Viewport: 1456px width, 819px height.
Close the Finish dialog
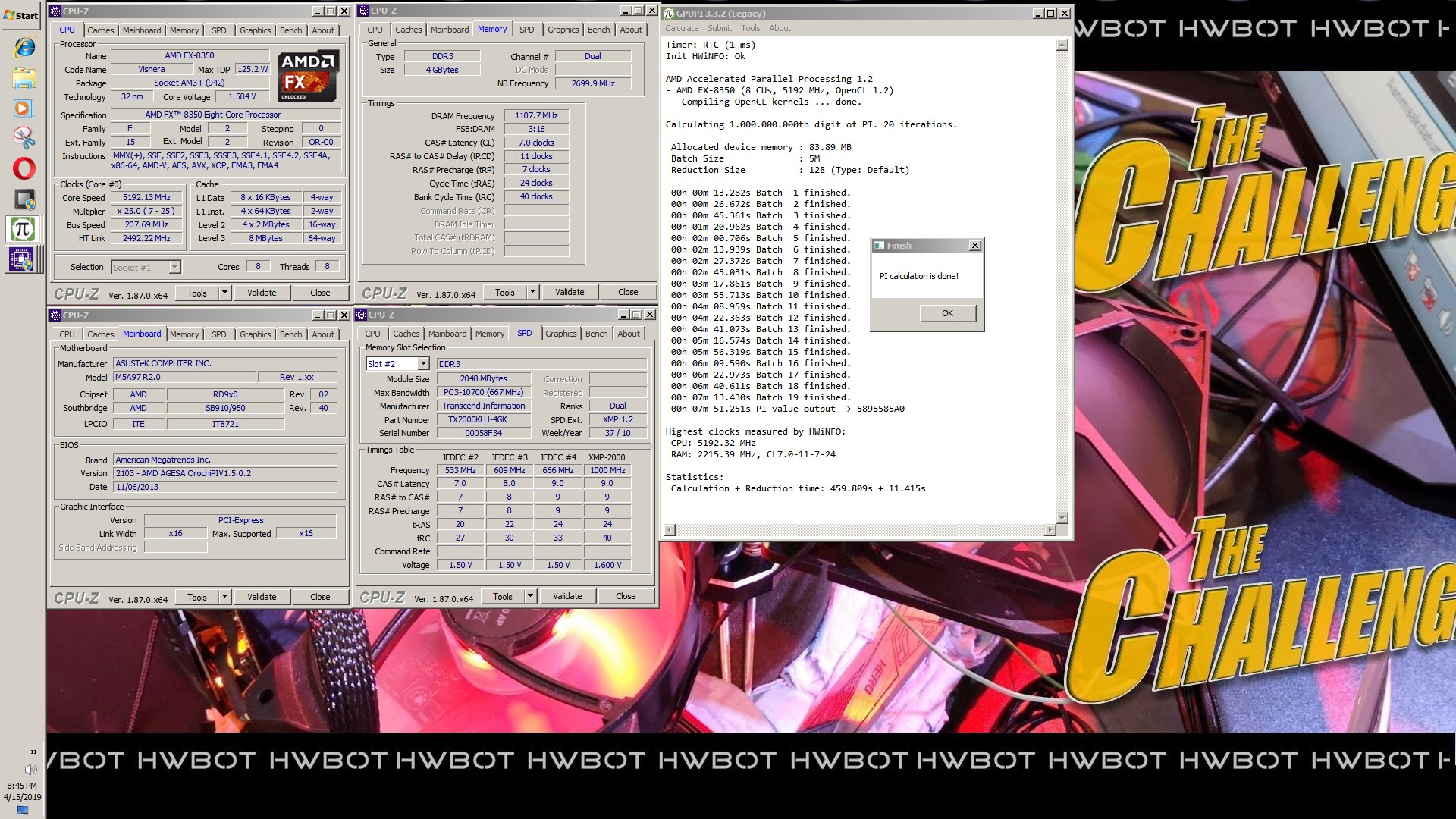975,246
